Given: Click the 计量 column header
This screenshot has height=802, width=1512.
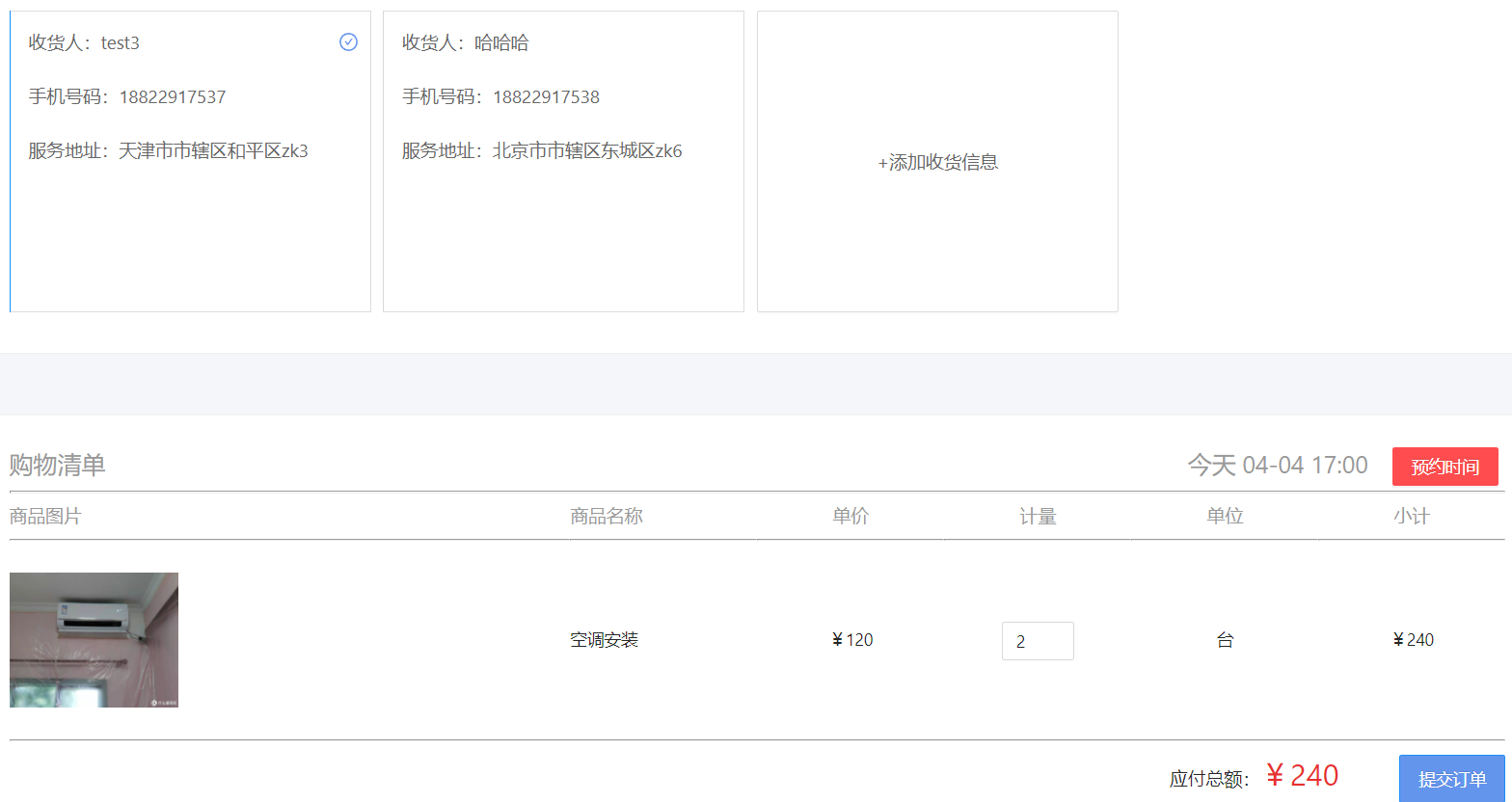Looking at the screenshot, I should click(1038, 517).
